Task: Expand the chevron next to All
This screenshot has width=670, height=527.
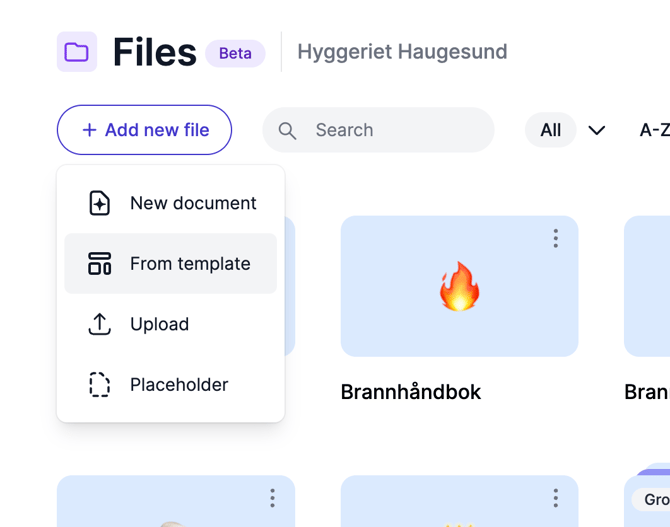Action: click(597, 130)
